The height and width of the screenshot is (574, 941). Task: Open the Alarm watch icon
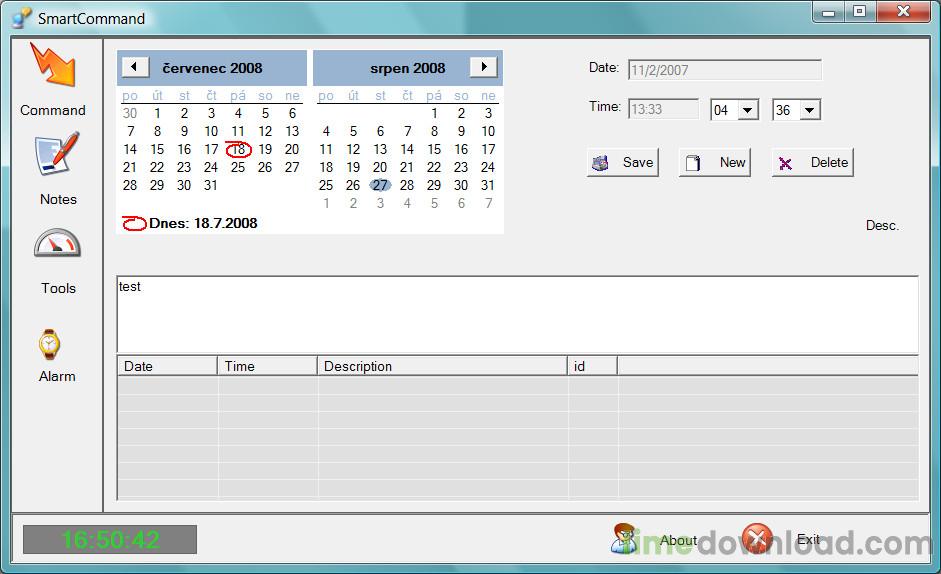(x=50, y=344)
